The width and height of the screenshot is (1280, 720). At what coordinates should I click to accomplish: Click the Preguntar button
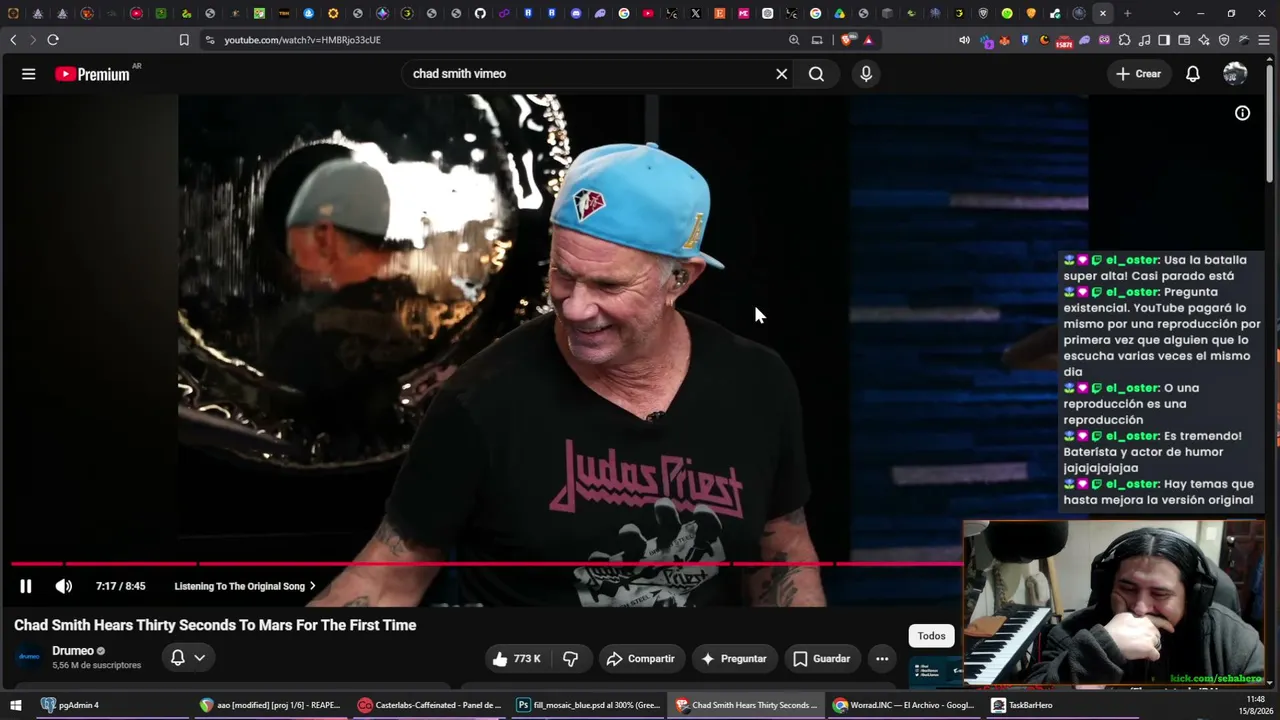734,659
